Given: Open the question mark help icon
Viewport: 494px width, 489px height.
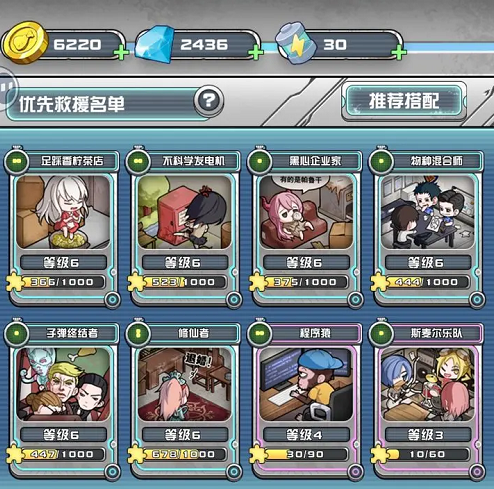Looking at the screenshot, I should click(209, 101).
